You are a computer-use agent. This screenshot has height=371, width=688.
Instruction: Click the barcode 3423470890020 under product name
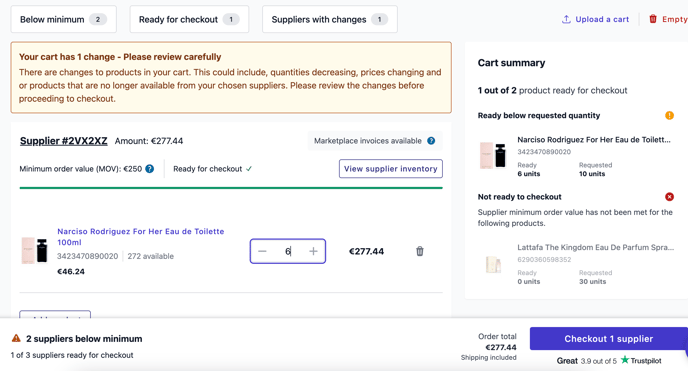tap(88, 256)
